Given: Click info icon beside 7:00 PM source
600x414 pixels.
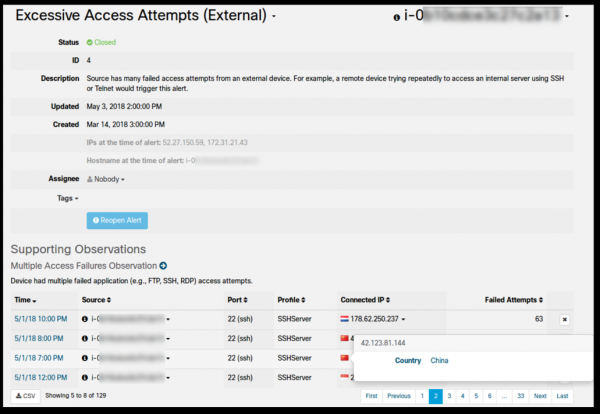Looking at the screenshot, I should click(x=85, y=357).
